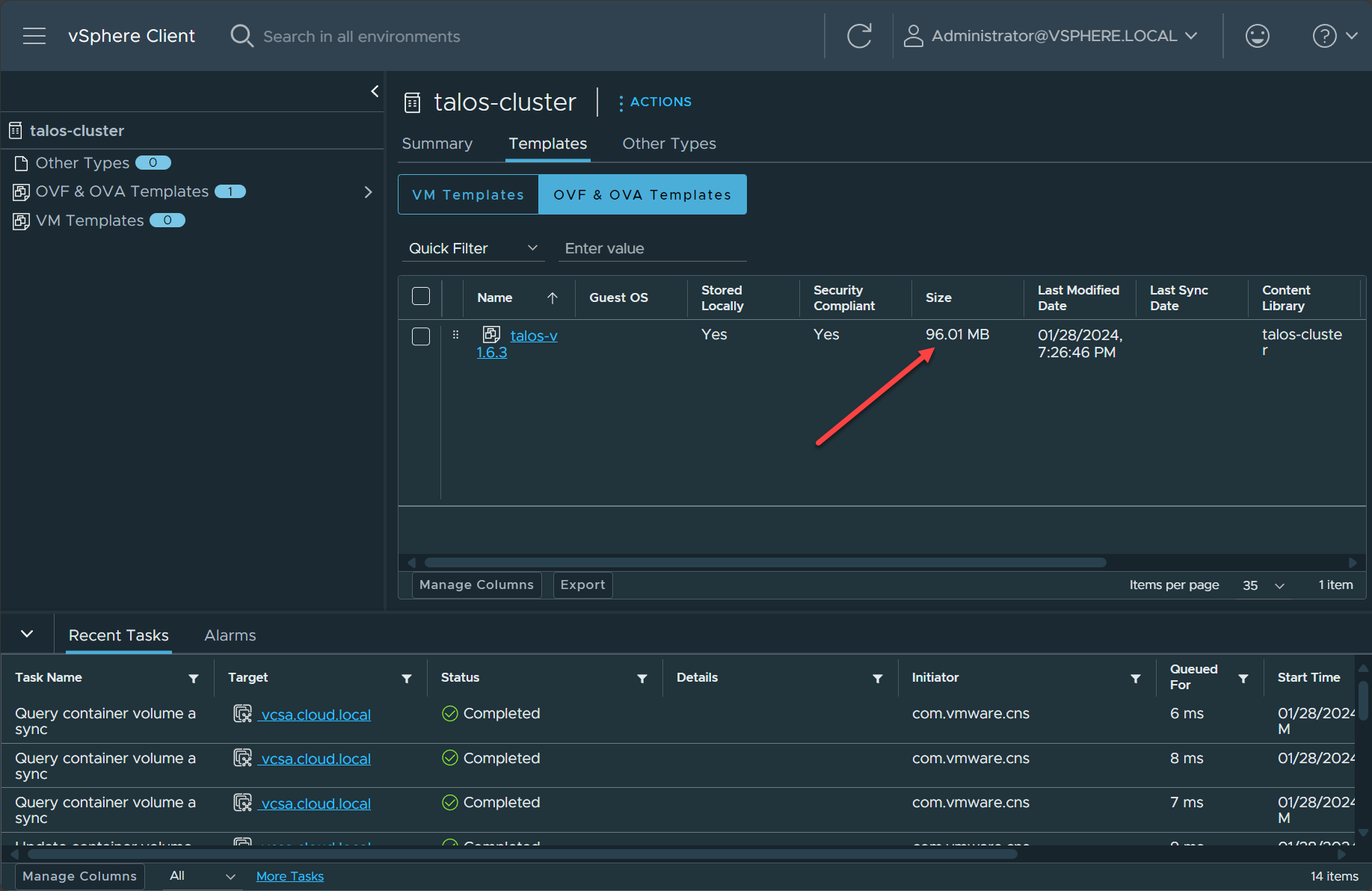Check the talos-v1.6.3 row checkbox
The width and height of the screenshot is (1372, 891).
coord(421,336)
